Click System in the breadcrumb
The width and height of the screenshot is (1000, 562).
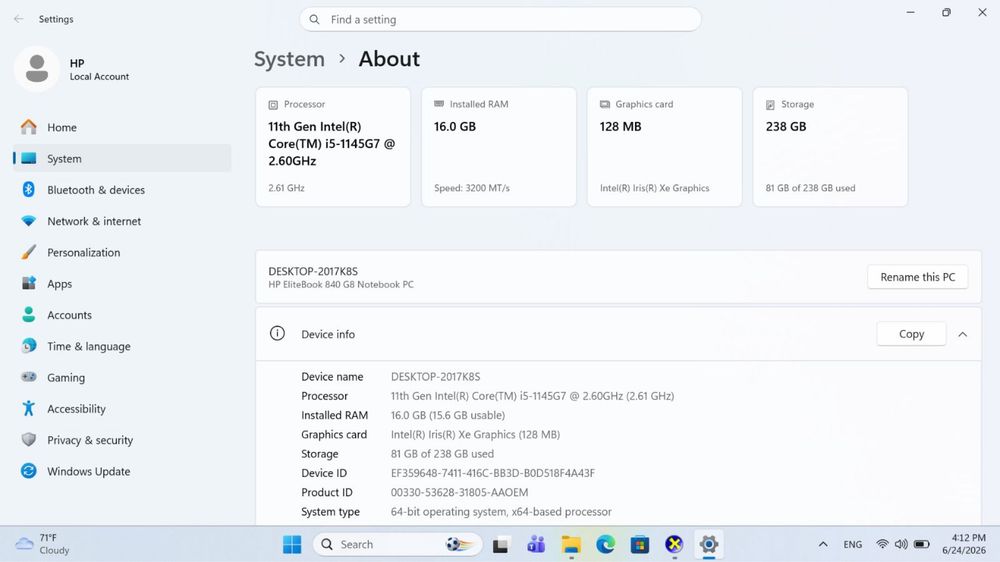pyautogui.click(x=290, y=59)
